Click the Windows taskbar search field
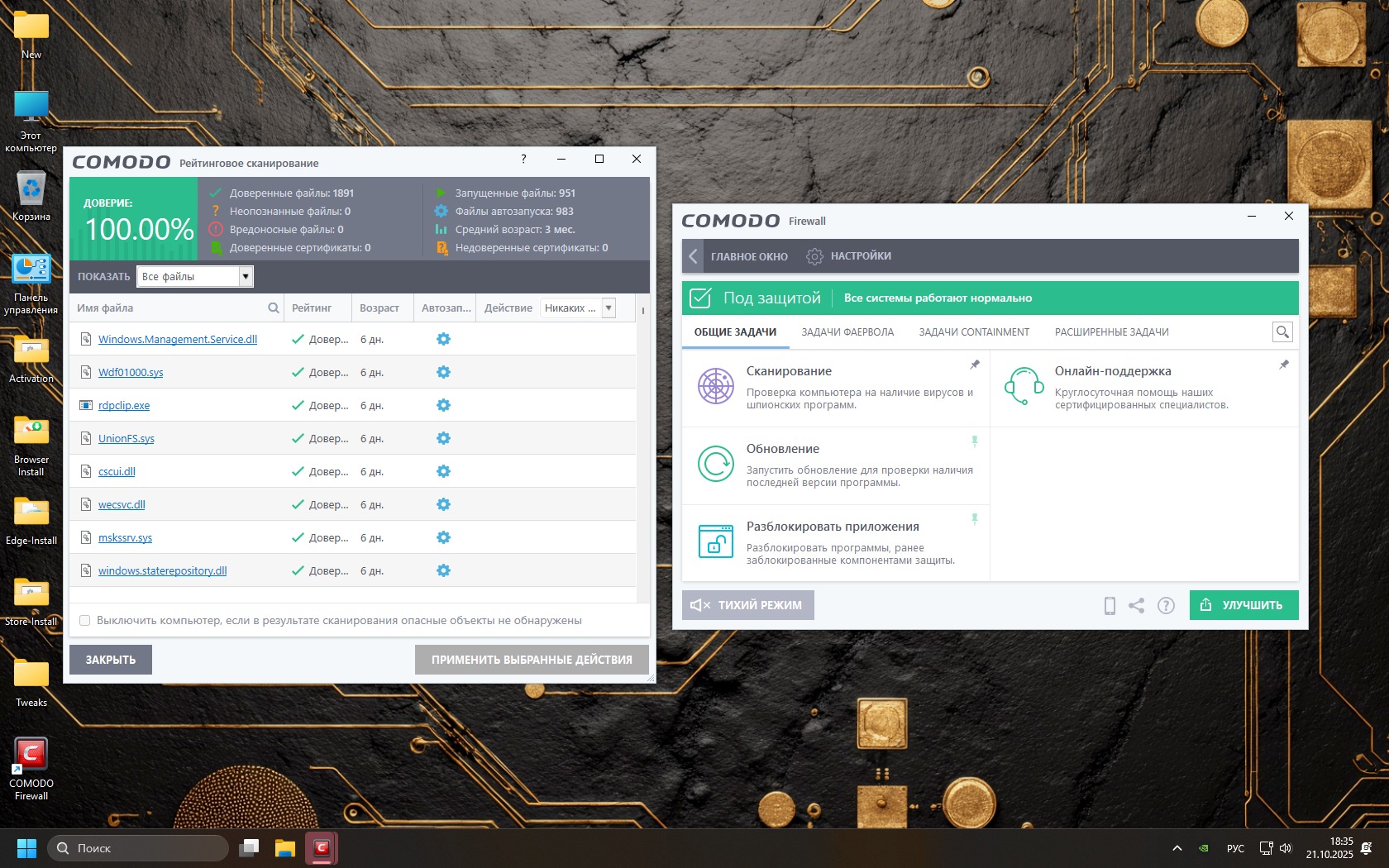The height and width of the screenshot is (868, 1389). click(141, 848)
